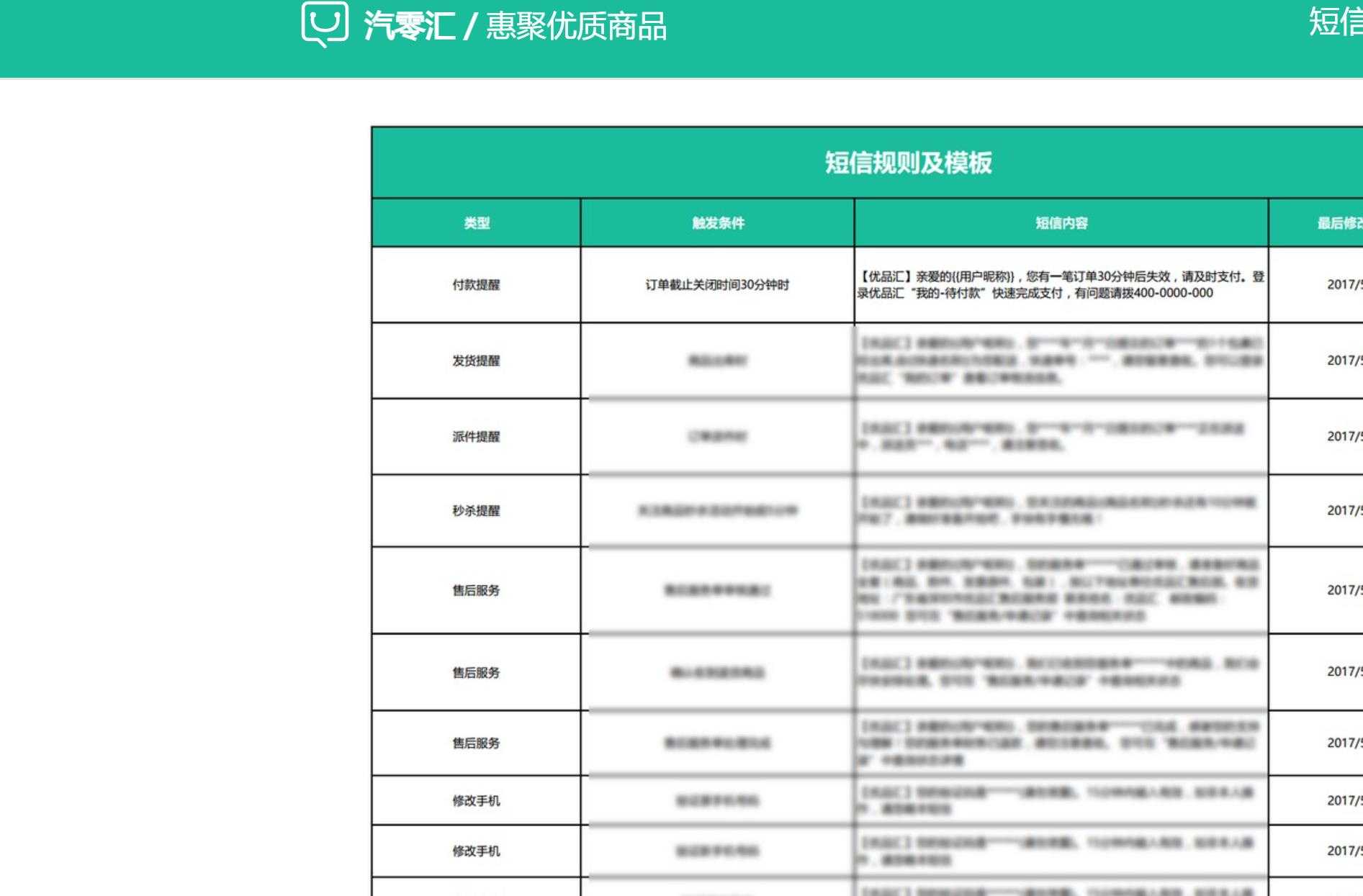Select the 类型 column header
The height and width of the screenshot is (896, 1363).
point(475,222)
